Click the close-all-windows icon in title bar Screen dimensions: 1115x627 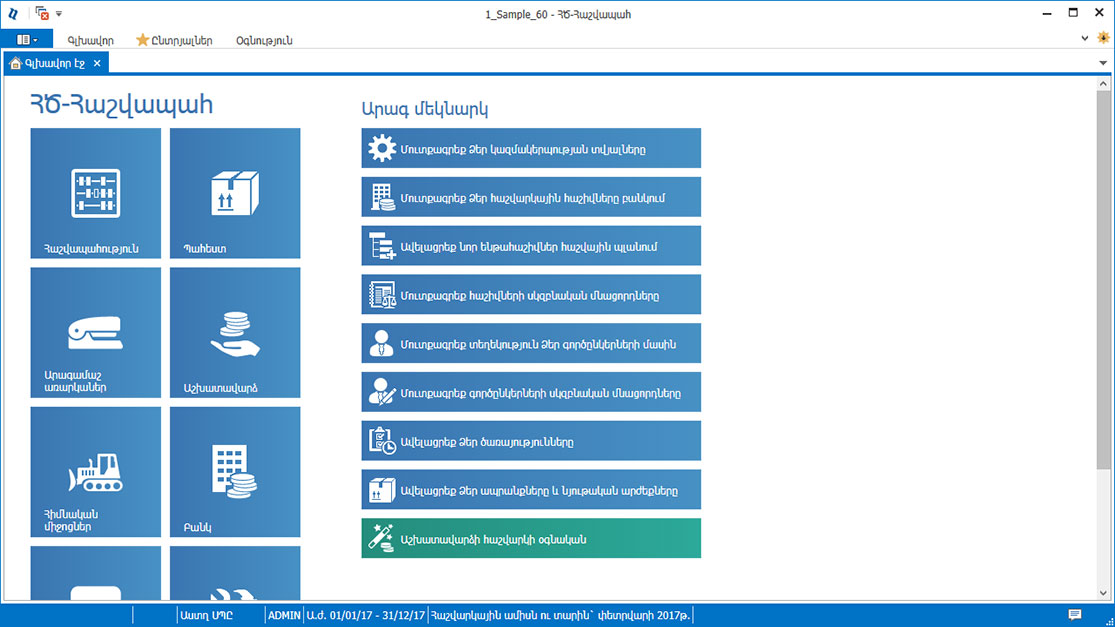click(x=42, y=14)
